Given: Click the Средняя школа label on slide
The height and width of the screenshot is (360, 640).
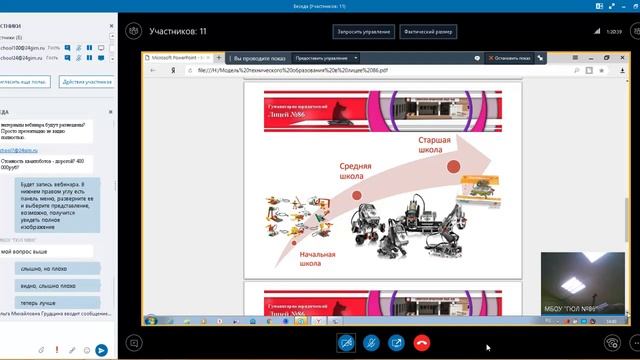Looking at the screenshot, I should (355, 171).
